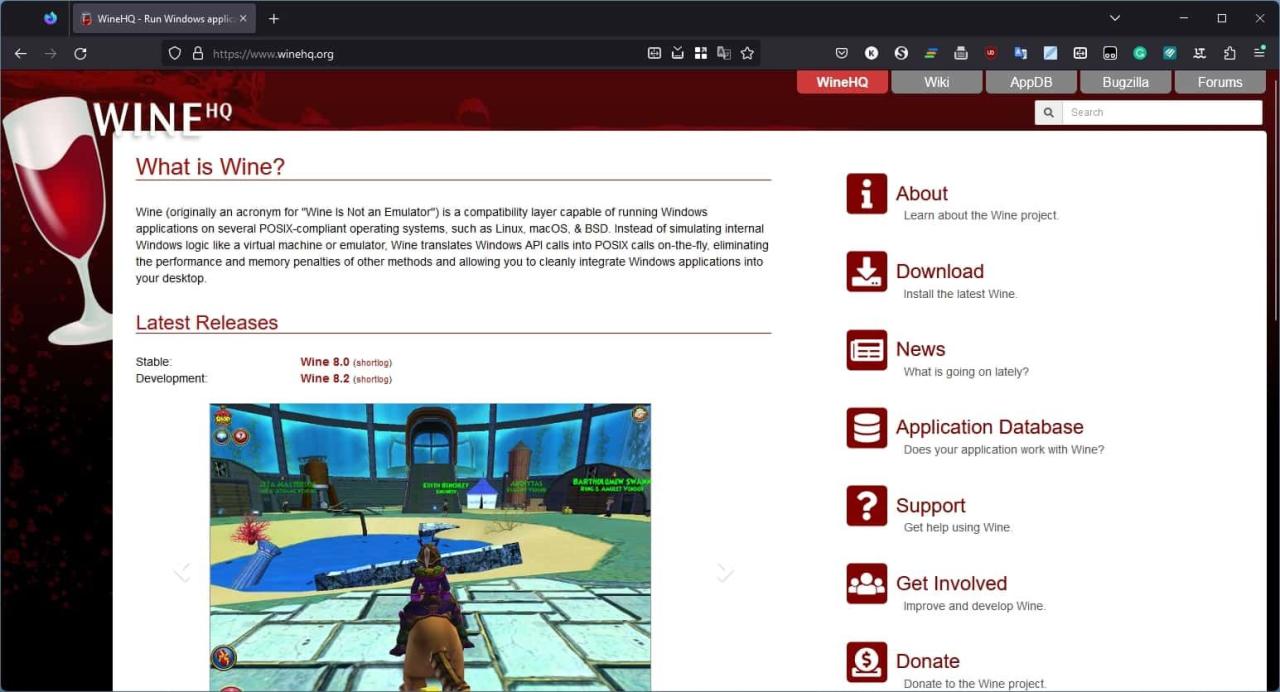The width and height of the screenshot is (1280, 692).
Task: Open the Wine 8.0 stable release link
Action: pos(325,362)
